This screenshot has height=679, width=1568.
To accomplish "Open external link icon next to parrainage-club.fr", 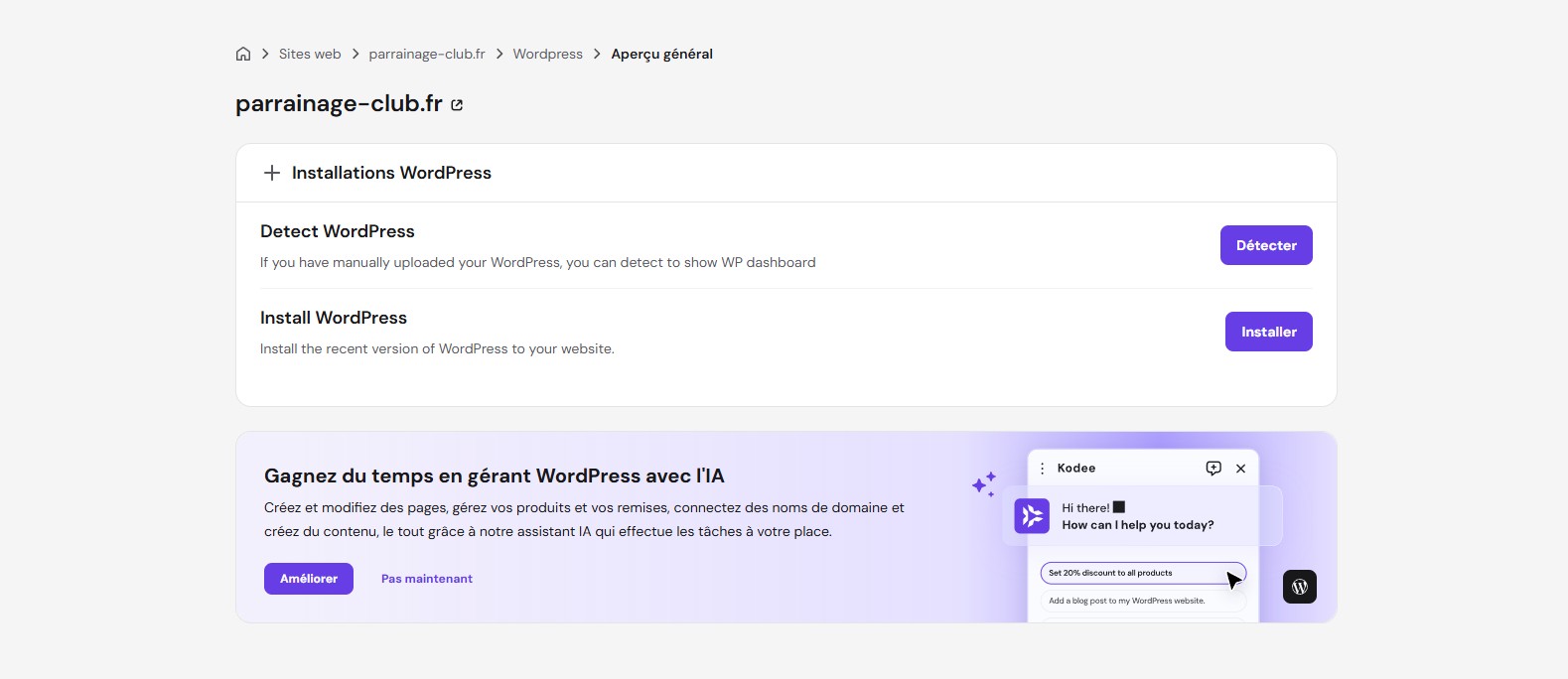I will [457, 105].
